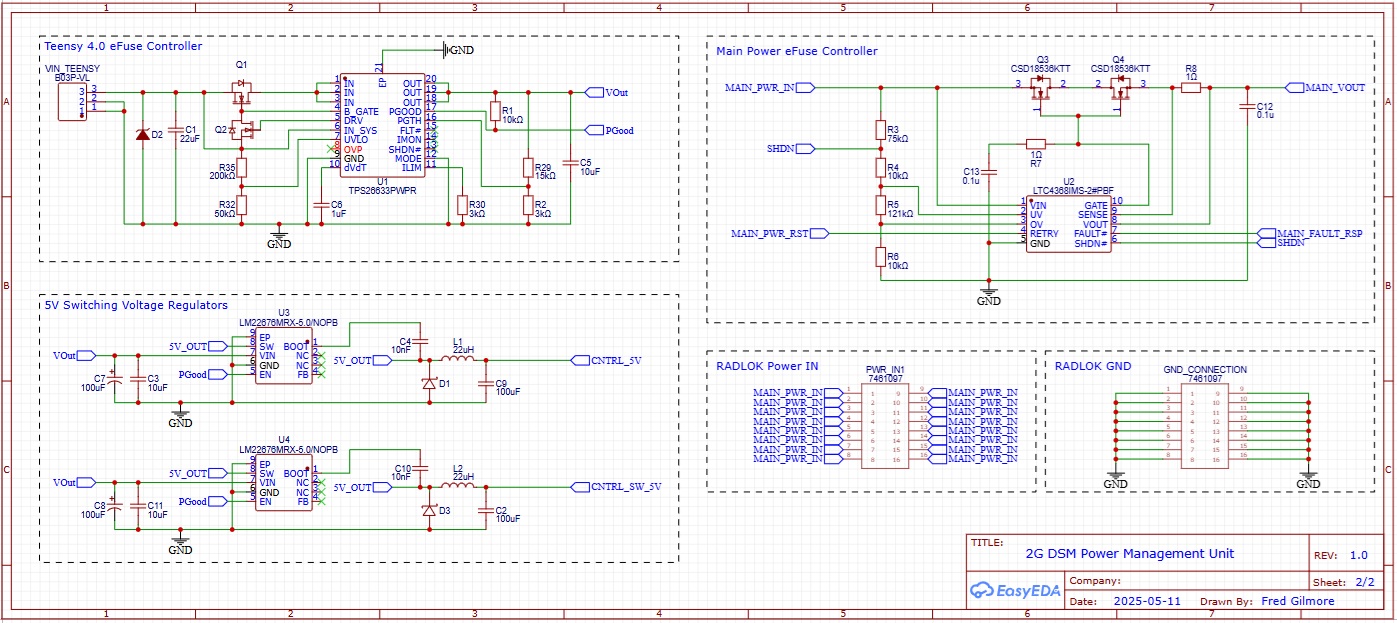Select the VOut output port near C5
Viewport: 1397px width, 623px height.
point(607,92)
